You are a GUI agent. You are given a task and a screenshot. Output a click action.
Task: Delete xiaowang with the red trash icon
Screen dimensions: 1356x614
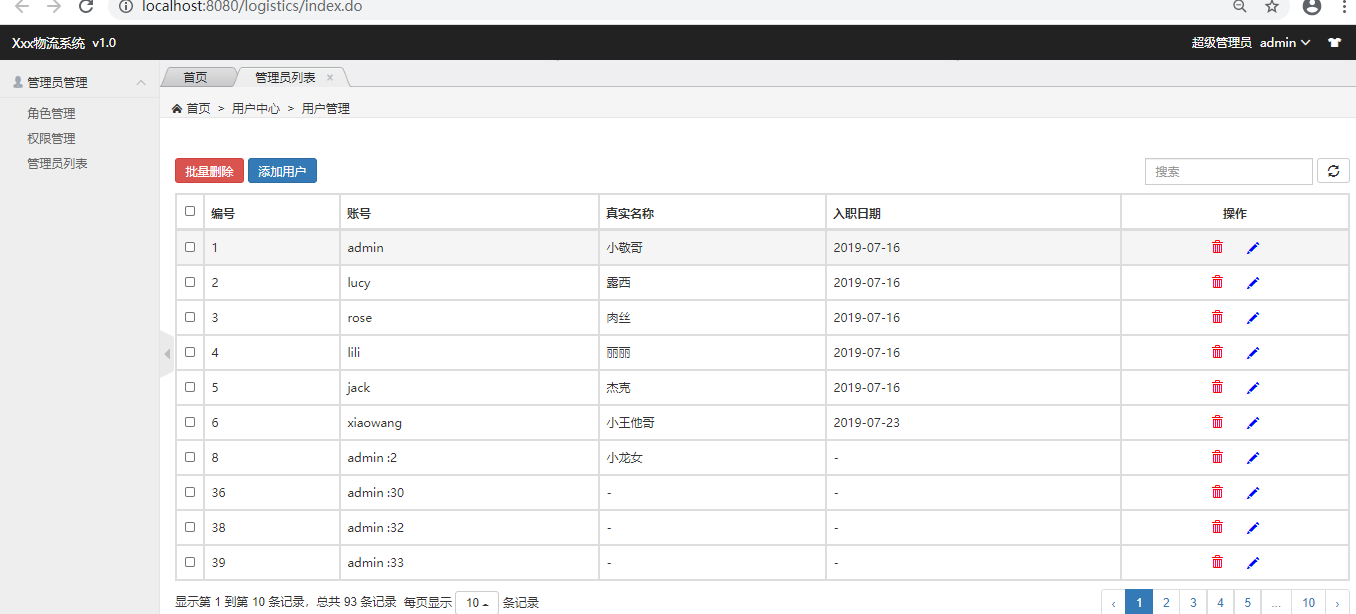coord(1217,422)
